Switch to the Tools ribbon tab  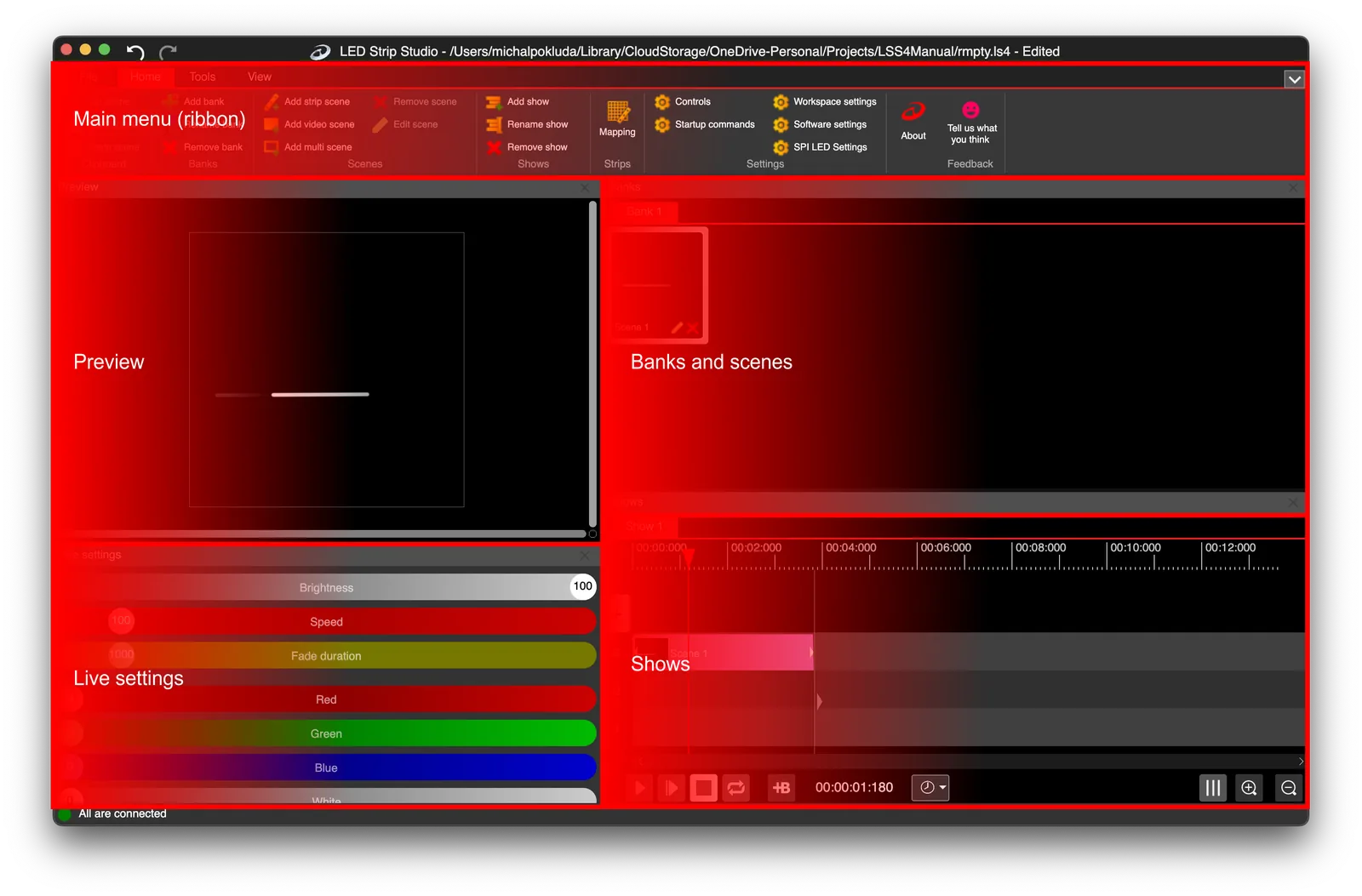click(x=203, y=77)
